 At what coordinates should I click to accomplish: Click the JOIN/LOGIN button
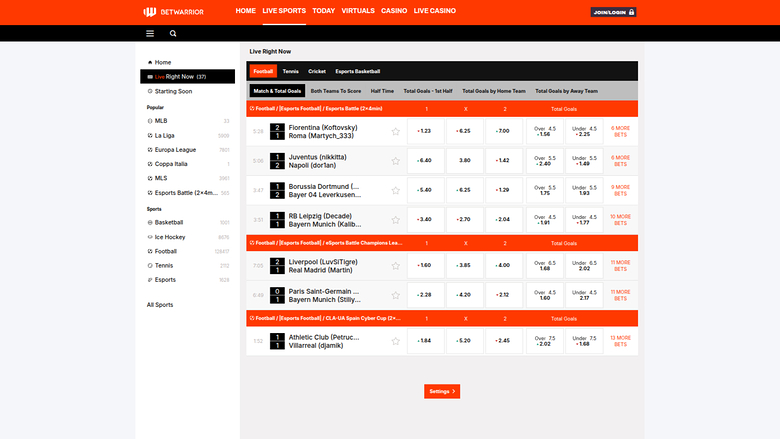tap(613, 12)
